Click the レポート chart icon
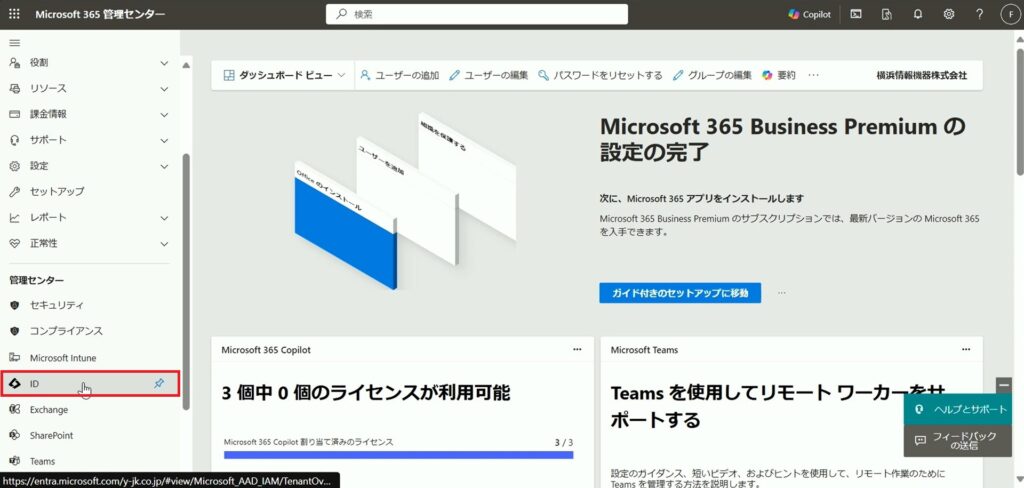The height and width of the screenshot is (488, 1024). click(14, 218)
